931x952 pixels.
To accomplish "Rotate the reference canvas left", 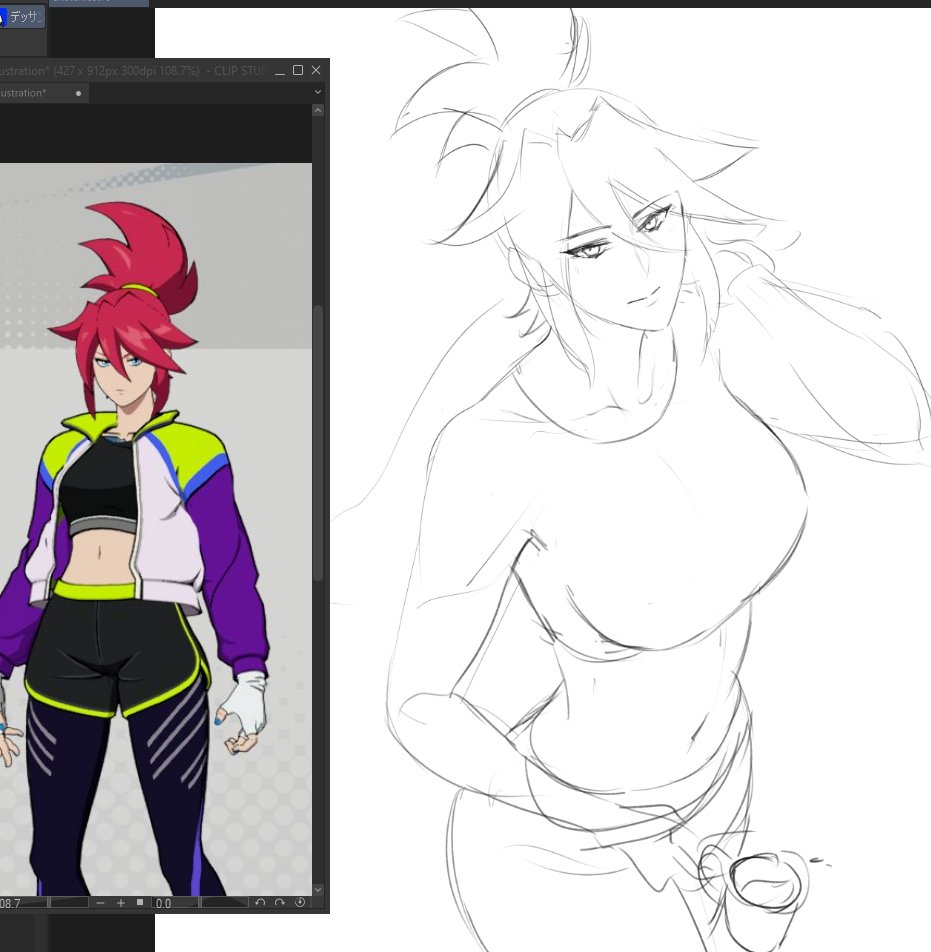I will [260, 902].
